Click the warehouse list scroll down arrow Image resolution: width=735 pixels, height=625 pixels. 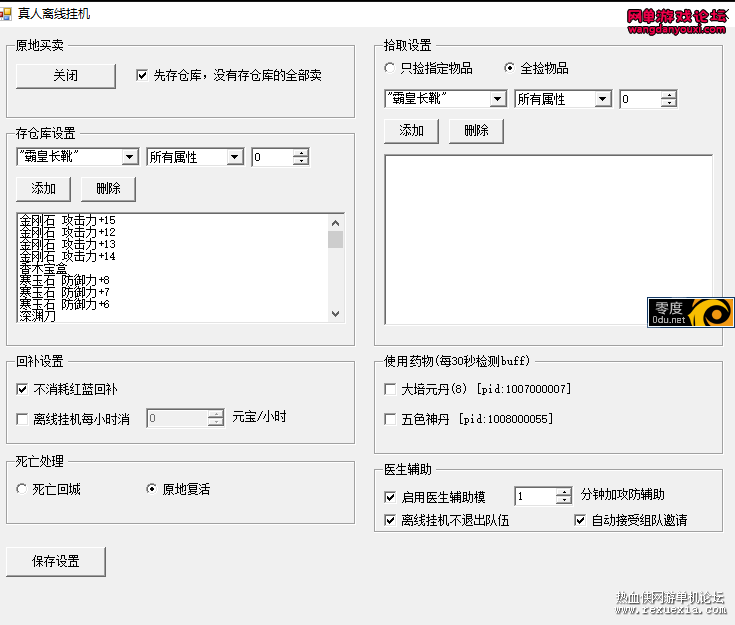click(x=335, y=314)
